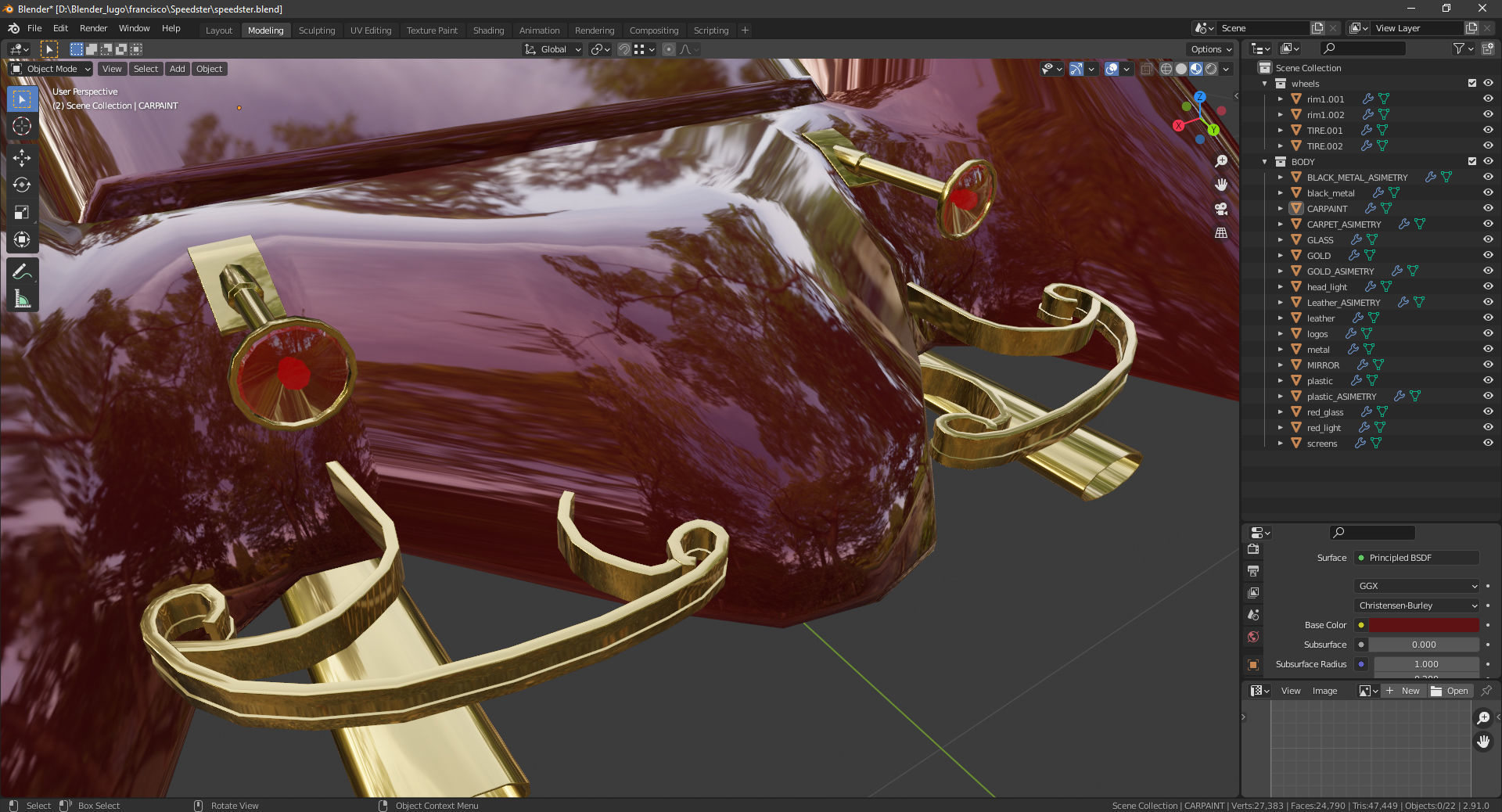Open the Render menu
The image size is (1502, 812).
click(x=93, y=28)
